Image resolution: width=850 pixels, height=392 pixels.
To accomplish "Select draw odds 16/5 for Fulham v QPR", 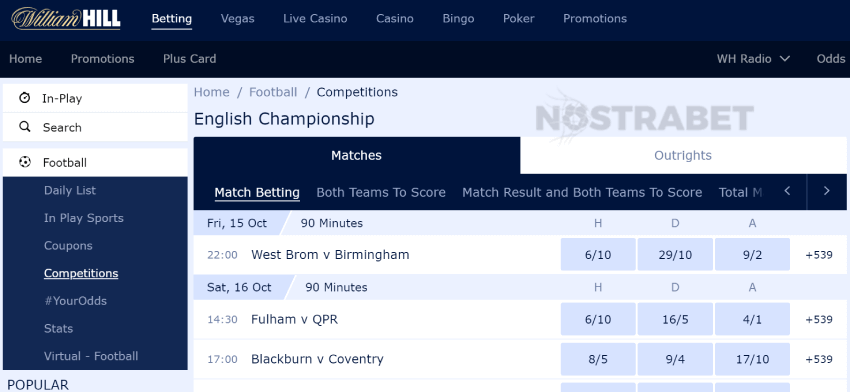I will 675,319.
